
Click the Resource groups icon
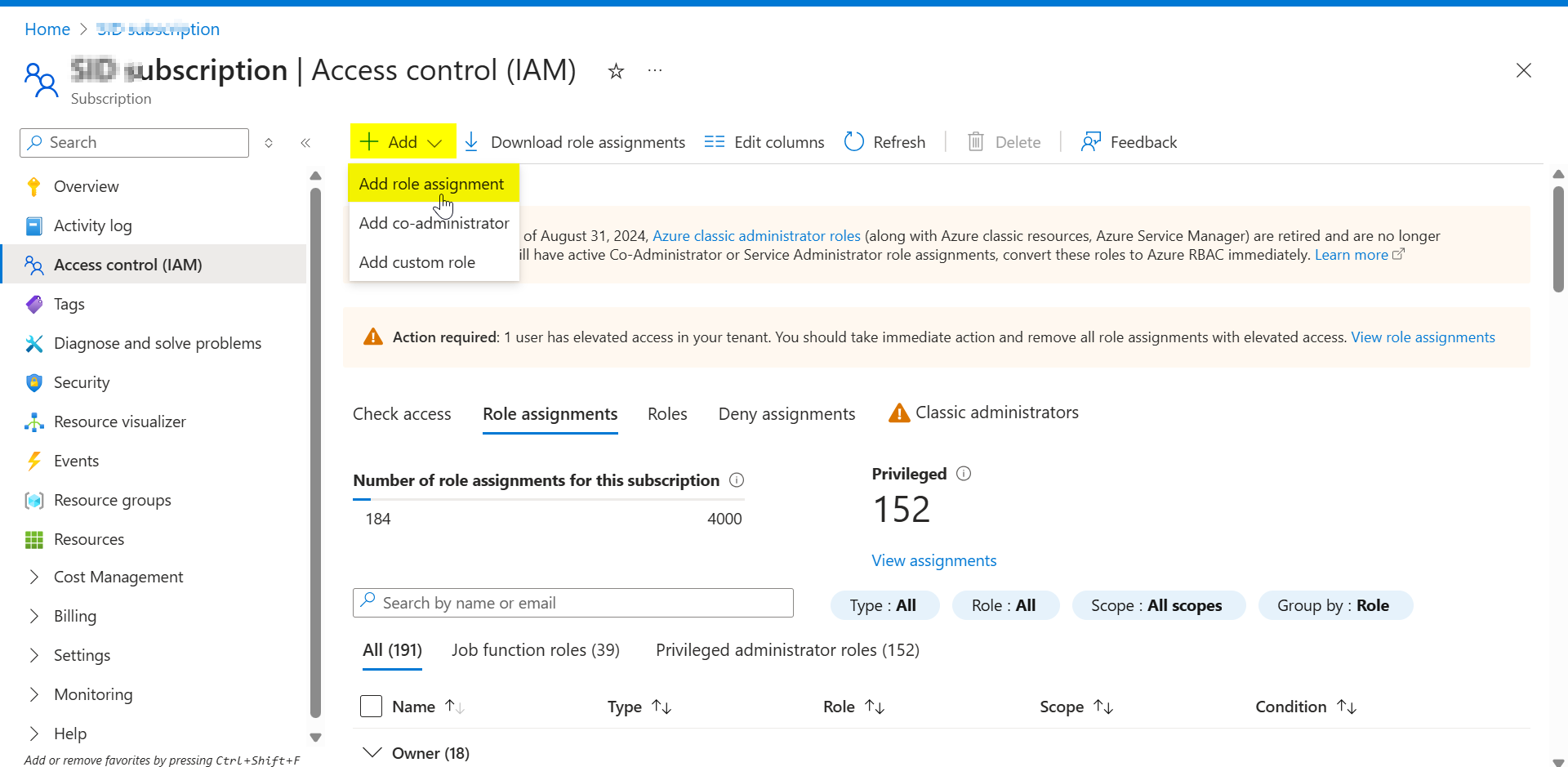[33, 500]
